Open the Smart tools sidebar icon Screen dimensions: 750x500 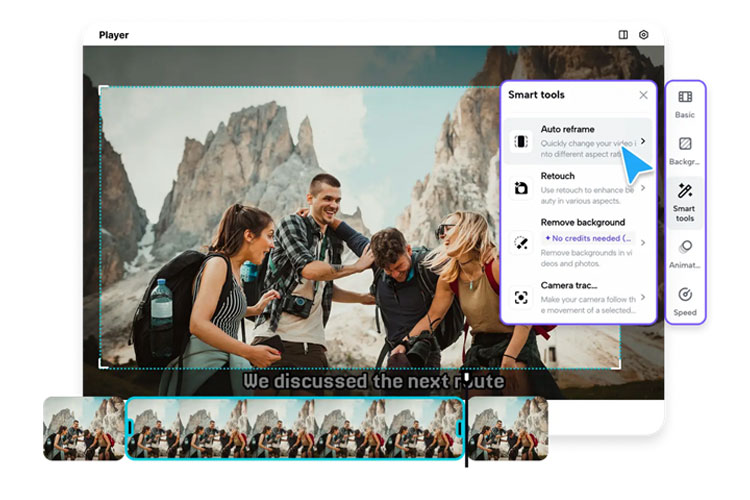click(685, 190)
